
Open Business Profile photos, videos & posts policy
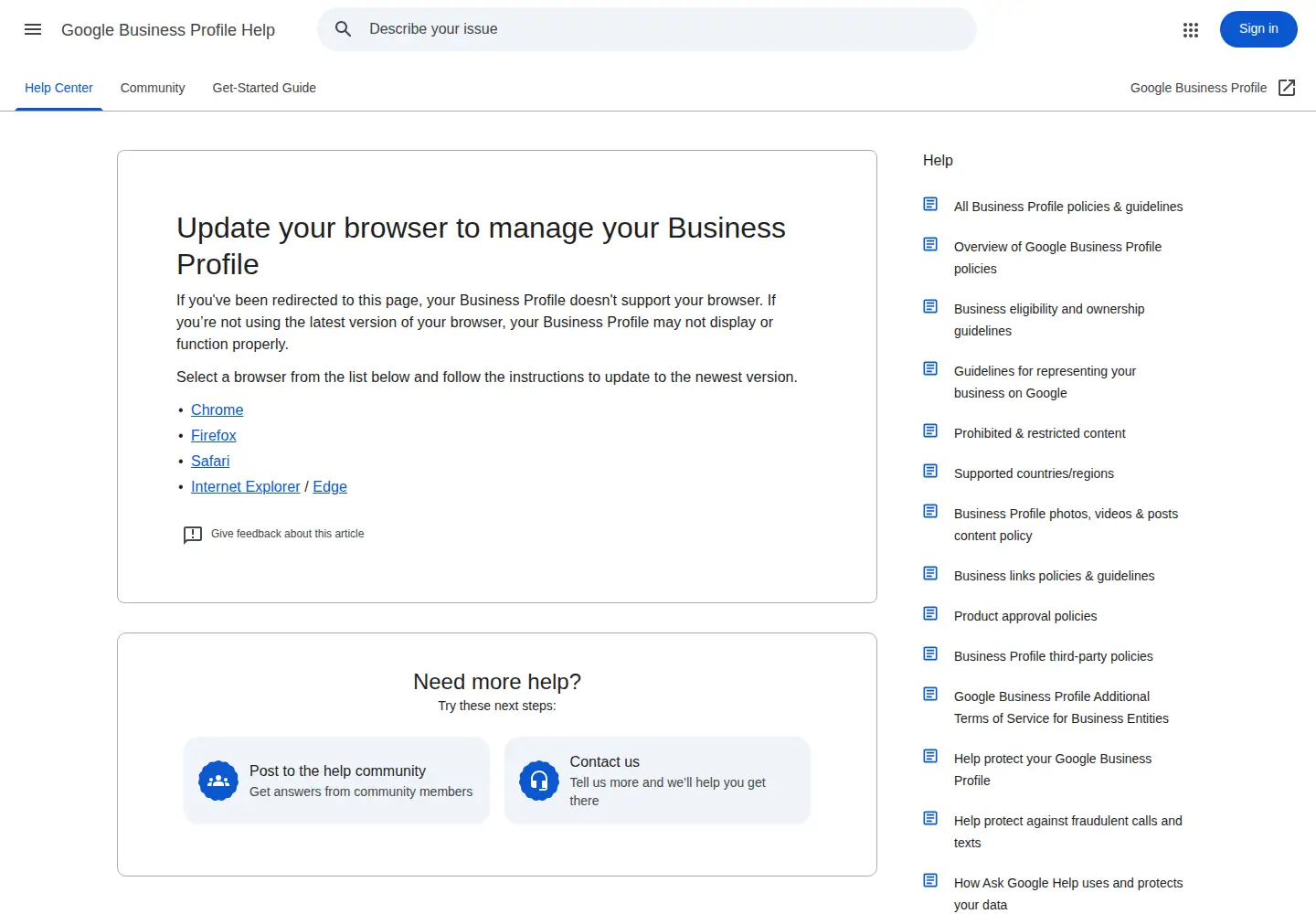(1066, 525)
